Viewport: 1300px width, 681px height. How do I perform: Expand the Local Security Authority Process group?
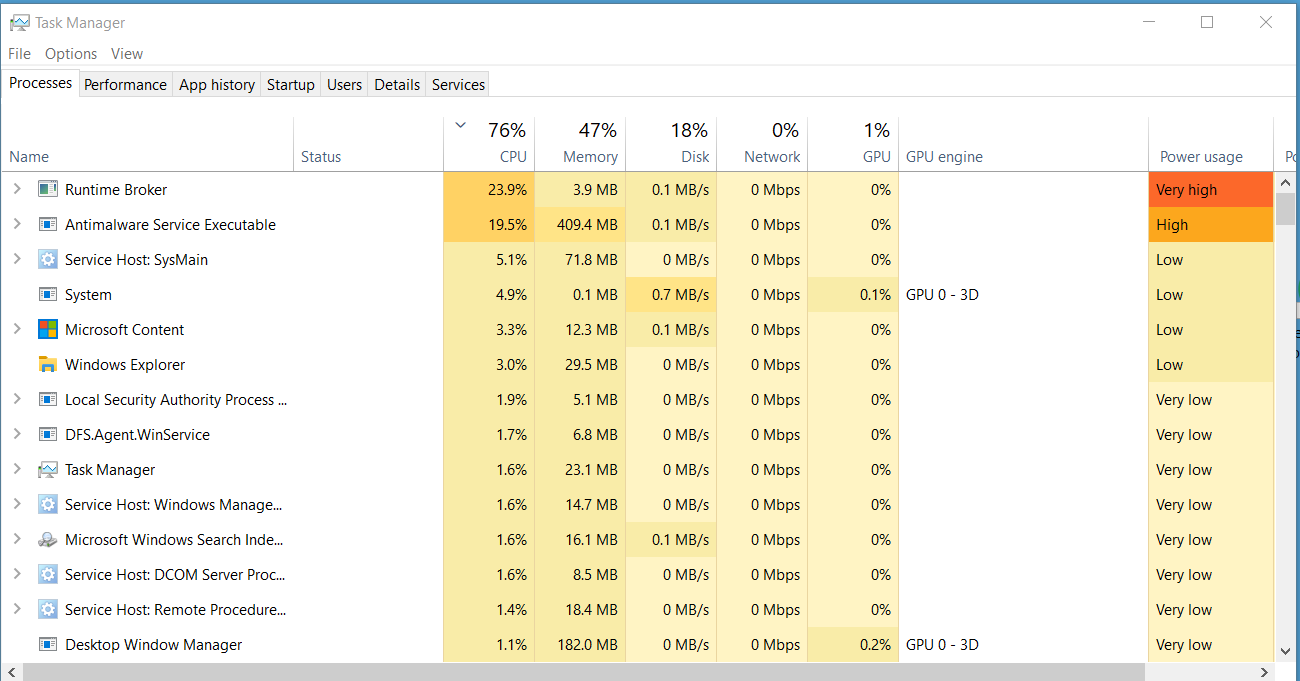point(16,399)
